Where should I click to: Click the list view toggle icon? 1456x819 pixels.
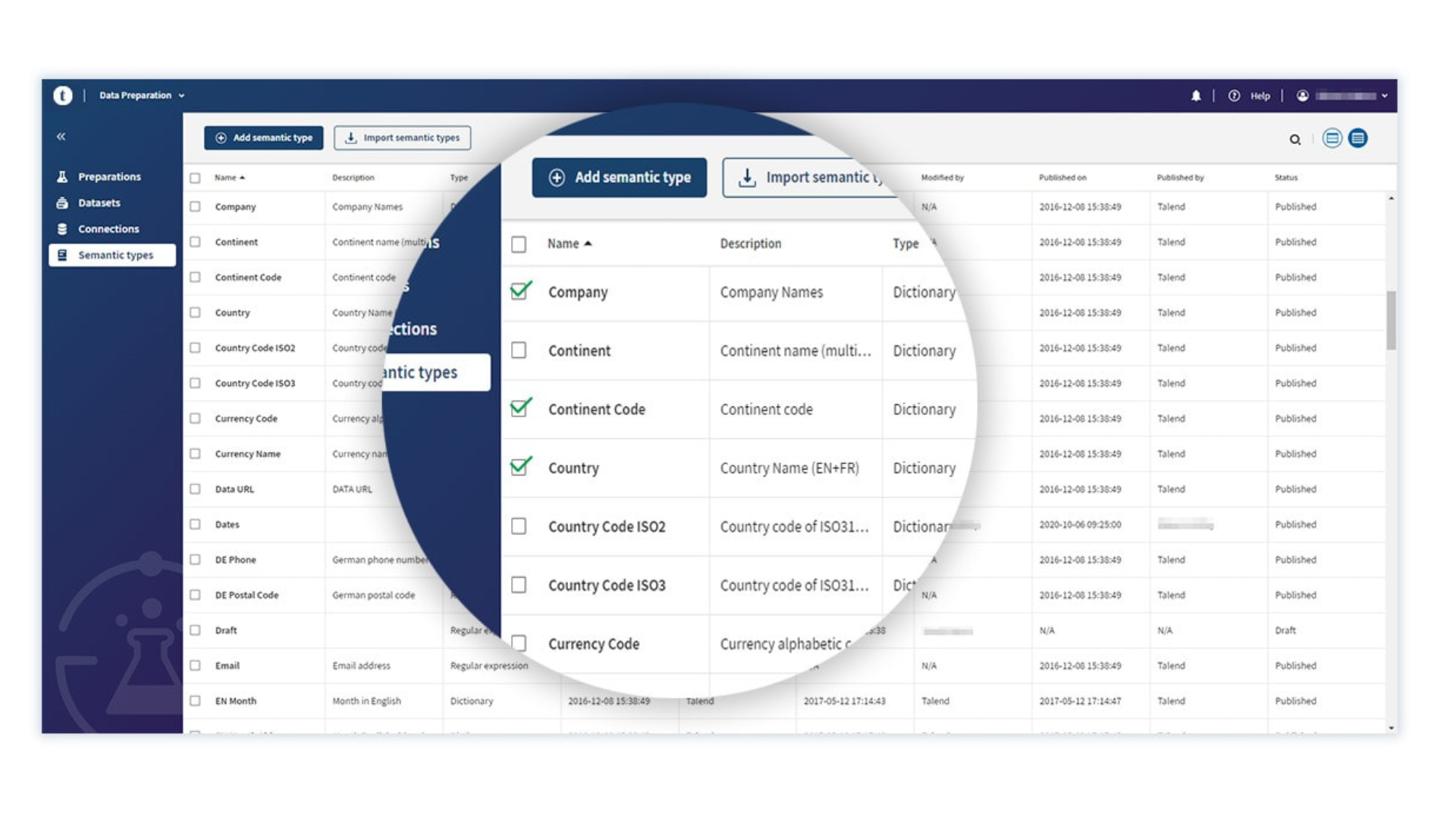(x=1355, y=137)
